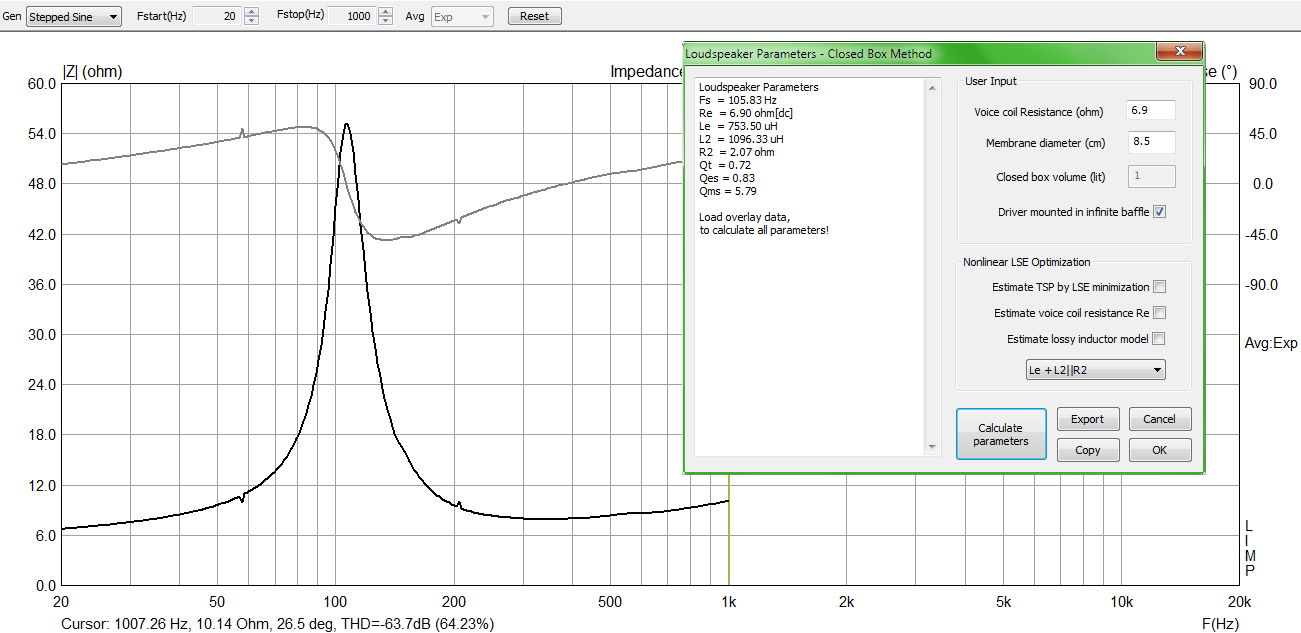The image size is (1301, 633).
Task: Click the Export button
Action: click(x=1087, y=419)
